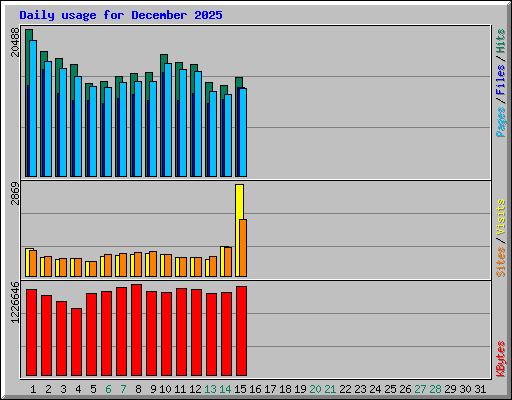The image size is (512, 400).
Task: Select day 19 on the date axis
Action: click(300, 389)
